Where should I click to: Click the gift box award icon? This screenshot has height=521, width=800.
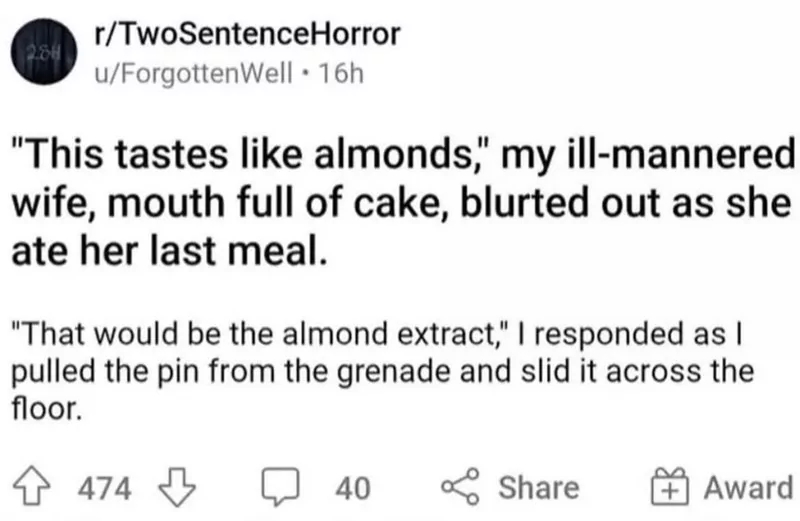(670, 487)
